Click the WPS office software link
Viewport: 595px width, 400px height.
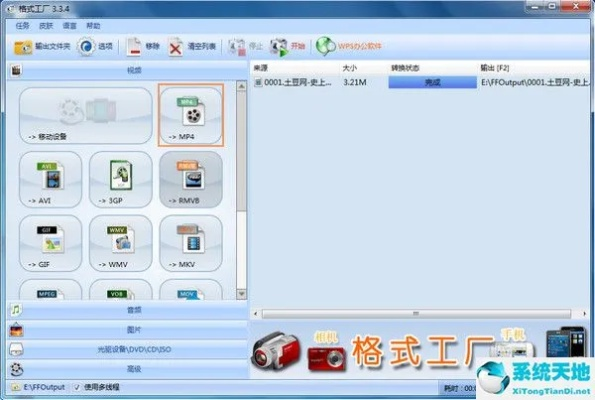pos(349,47)
